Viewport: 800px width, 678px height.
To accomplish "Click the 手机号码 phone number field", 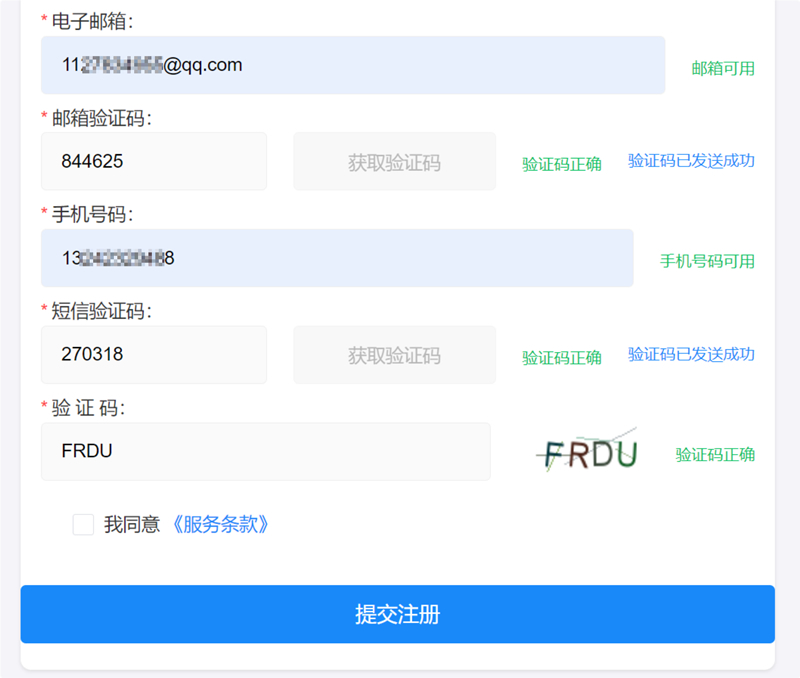I will pyautogui.click(x=337, y=258).
